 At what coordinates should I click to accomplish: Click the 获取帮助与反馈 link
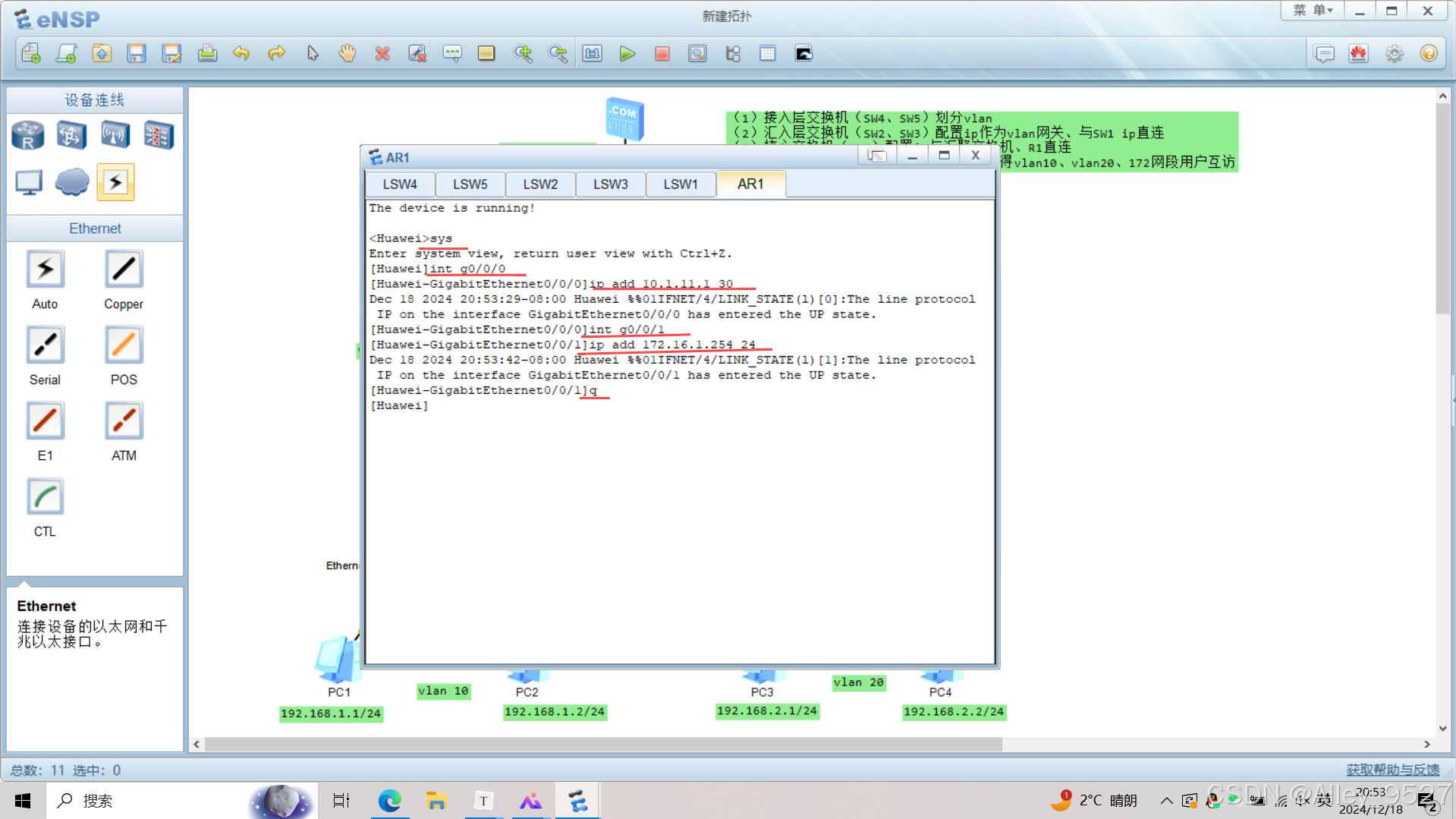coord(1393,770)
